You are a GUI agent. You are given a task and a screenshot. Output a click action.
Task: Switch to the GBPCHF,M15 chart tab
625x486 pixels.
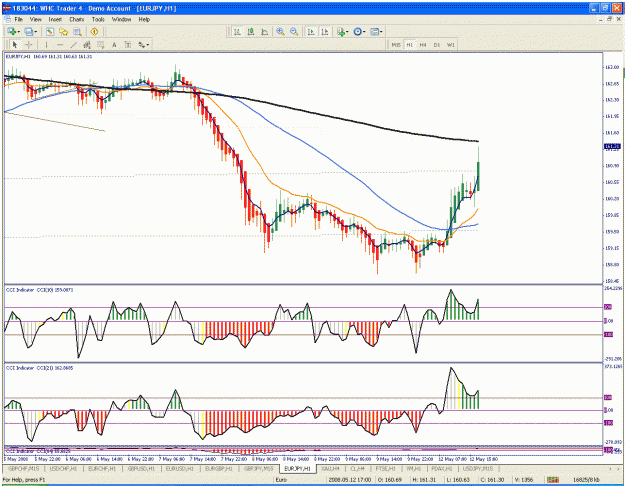pyautogui.click(x=24, y=468)
